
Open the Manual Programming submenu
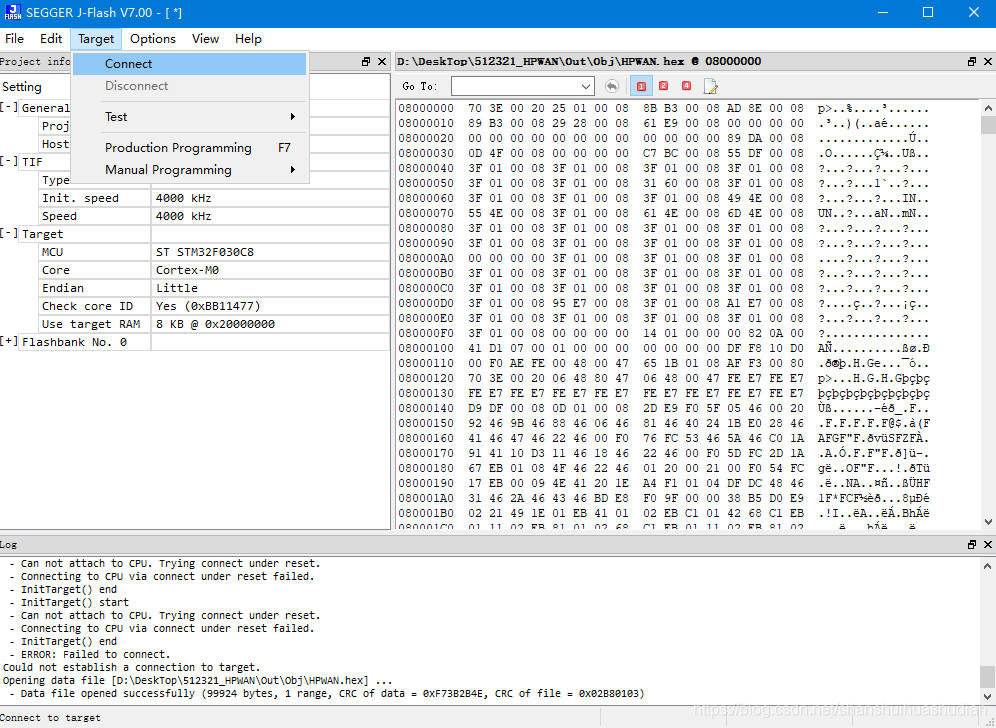point(190,170)
